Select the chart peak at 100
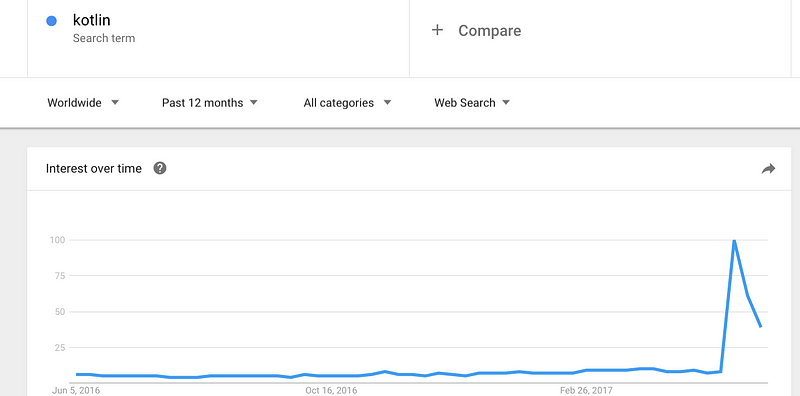This screenshot has width=800, height=396. pyautogui.click(x=734, y=240)
